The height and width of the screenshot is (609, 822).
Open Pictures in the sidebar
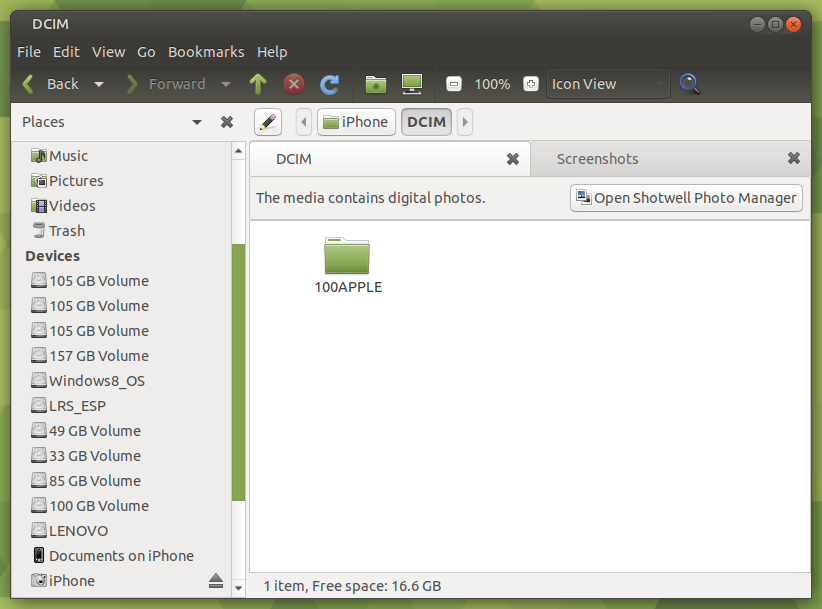coord(67,181)
